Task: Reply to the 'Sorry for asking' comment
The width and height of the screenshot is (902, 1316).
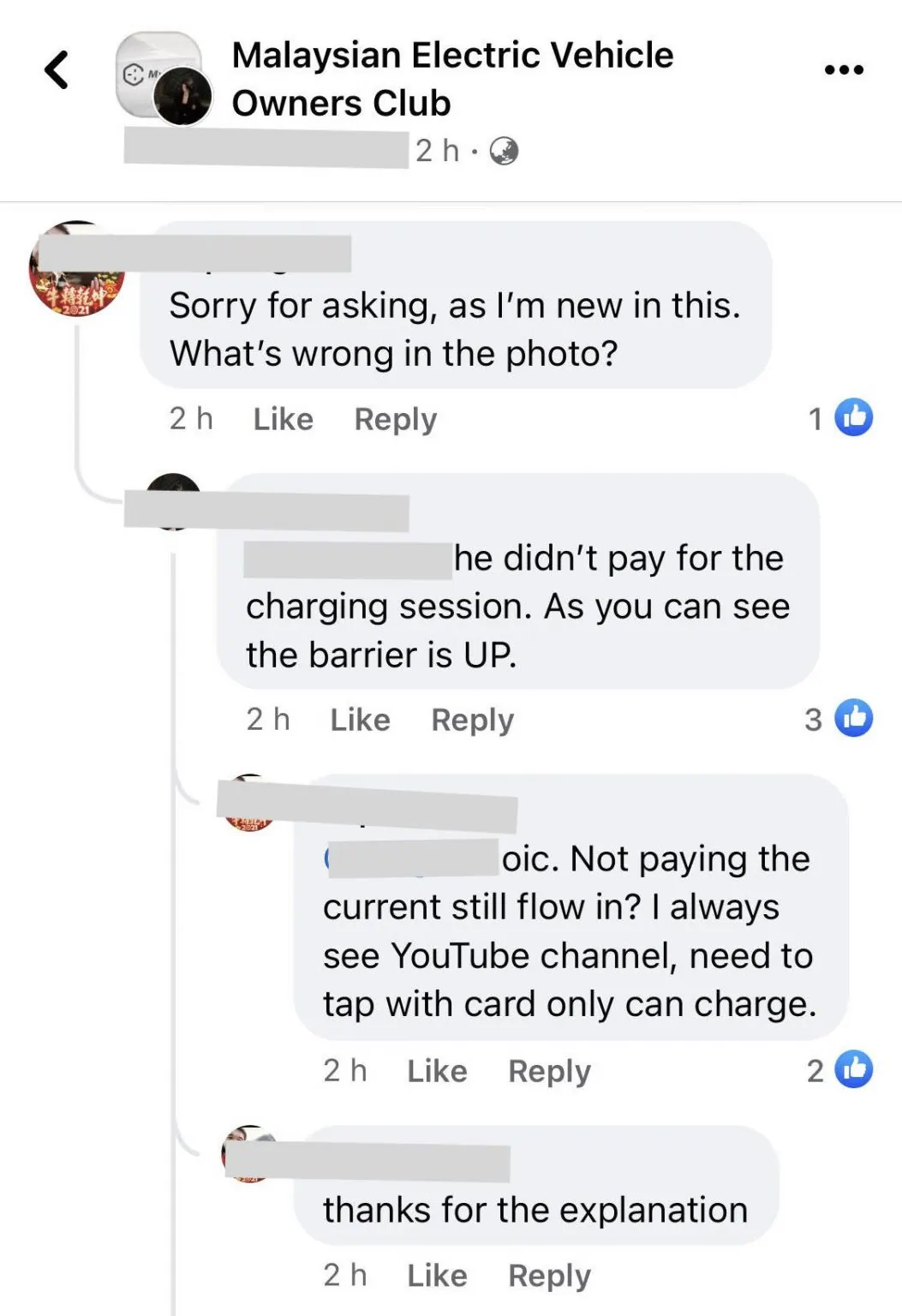Action: pyautogui.click(x=396, y=419)
